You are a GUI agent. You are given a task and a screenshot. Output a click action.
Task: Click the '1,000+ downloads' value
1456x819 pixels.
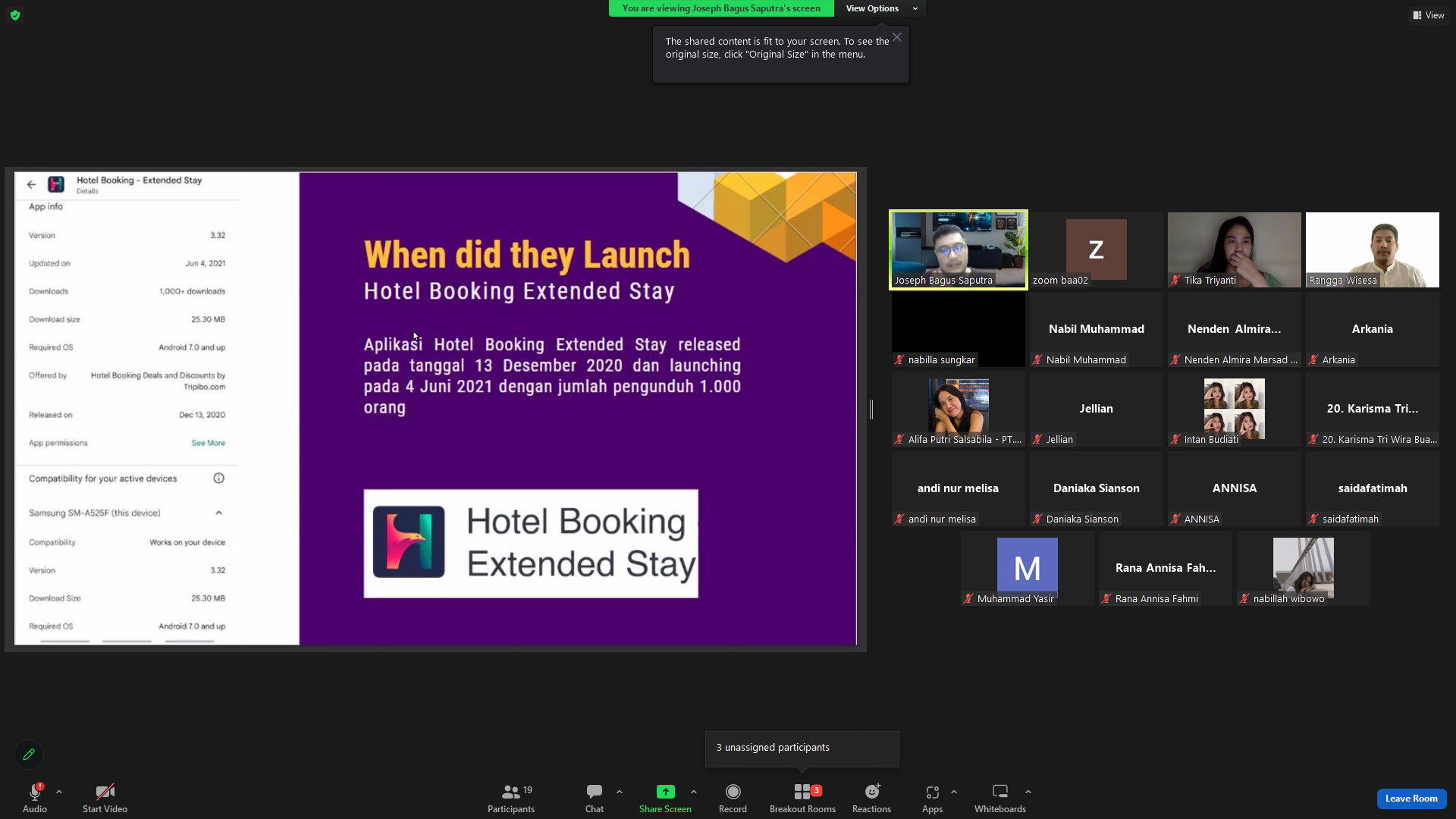coord(193,291)
